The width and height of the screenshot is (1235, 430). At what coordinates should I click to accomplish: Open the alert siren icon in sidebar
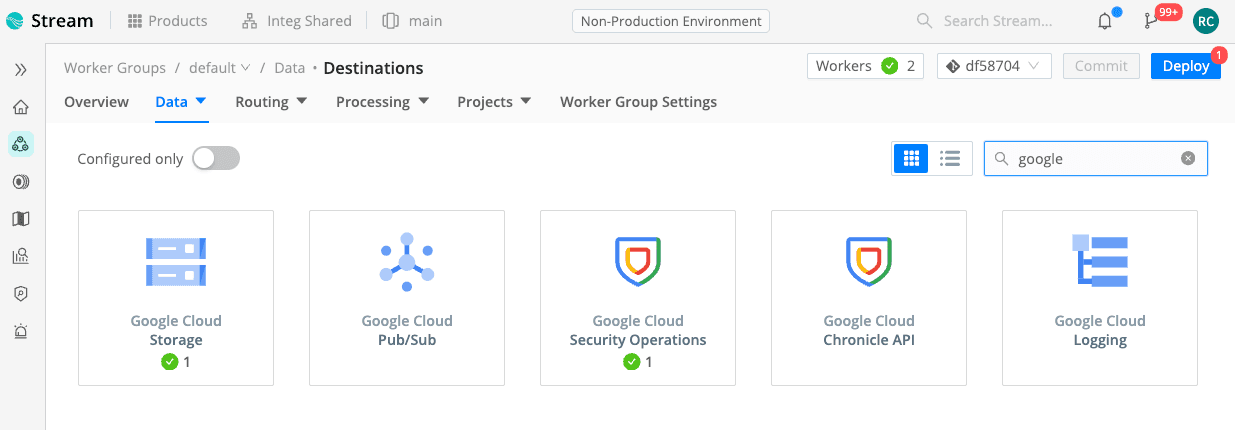tap(21, 331)
